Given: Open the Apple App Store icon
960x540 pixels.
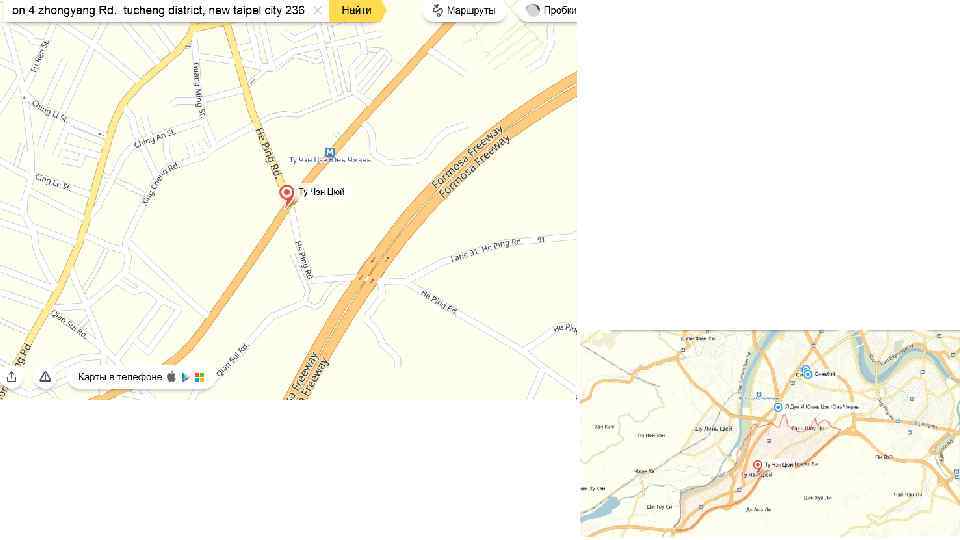Looking at the screenshot, I should (x=171, y=377).
